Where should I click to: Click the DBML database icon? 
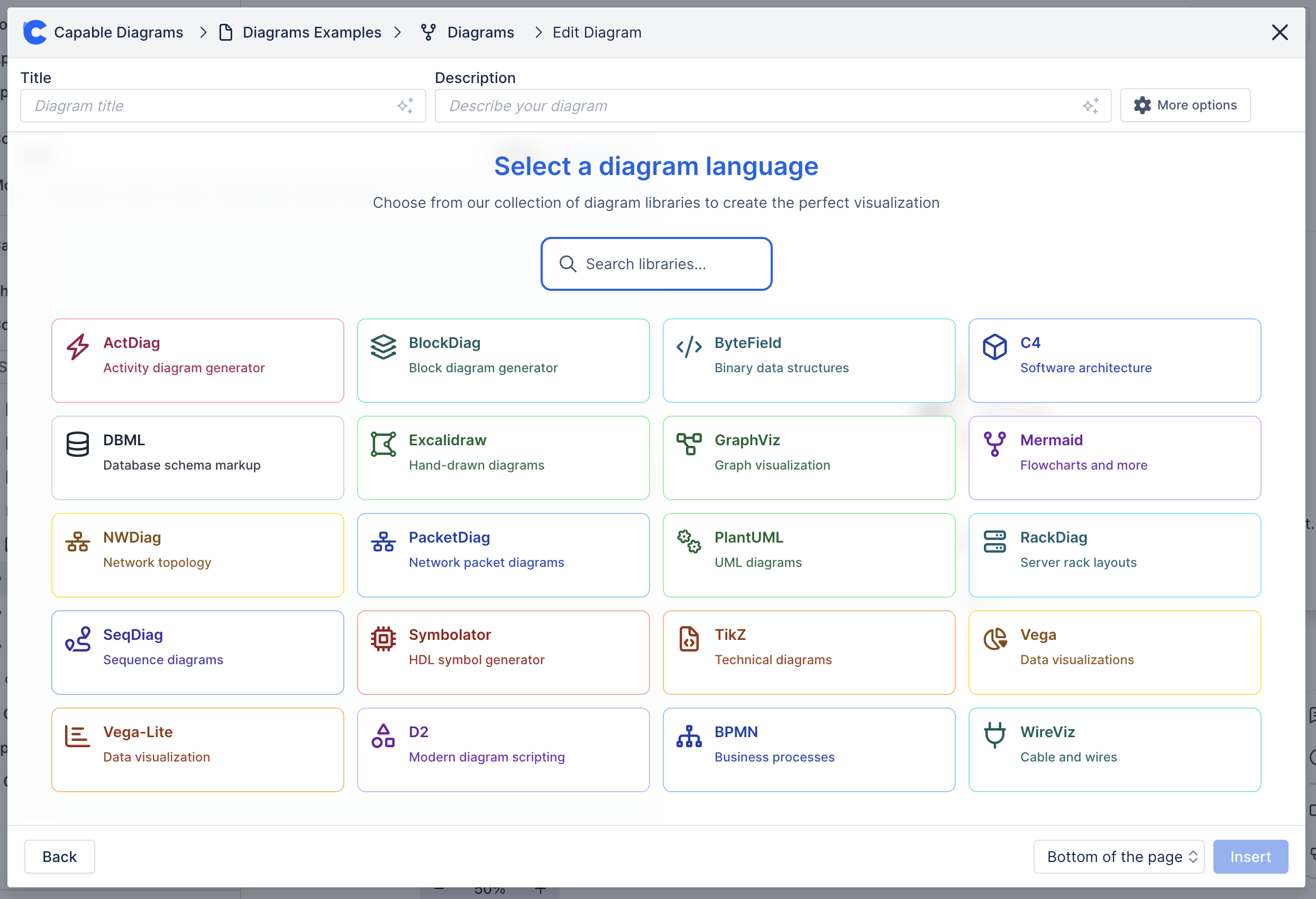pyautogui.click(x=78, y=444)
